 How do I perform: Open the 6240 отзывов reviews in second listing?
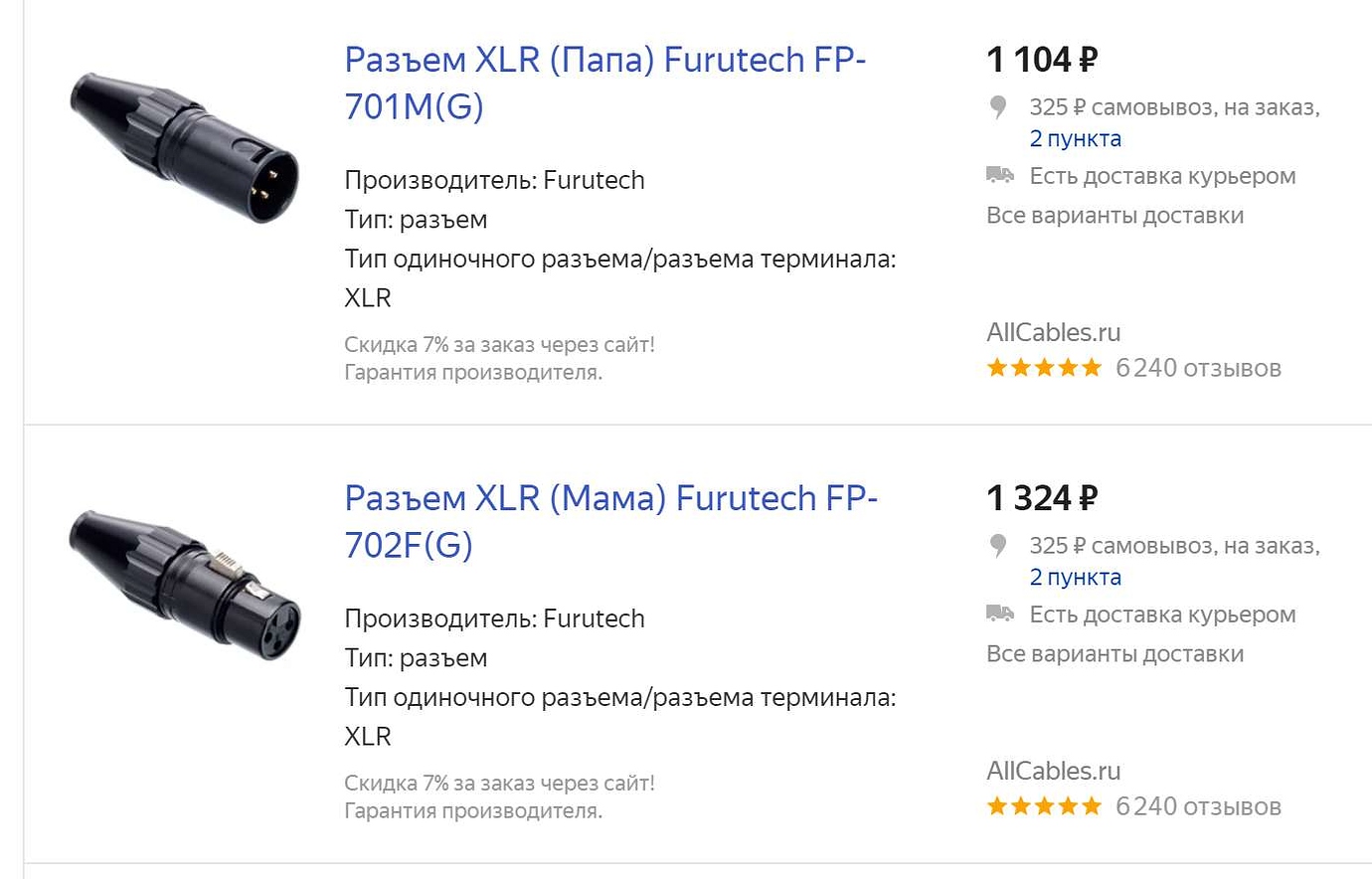(x=1198, y=806)
